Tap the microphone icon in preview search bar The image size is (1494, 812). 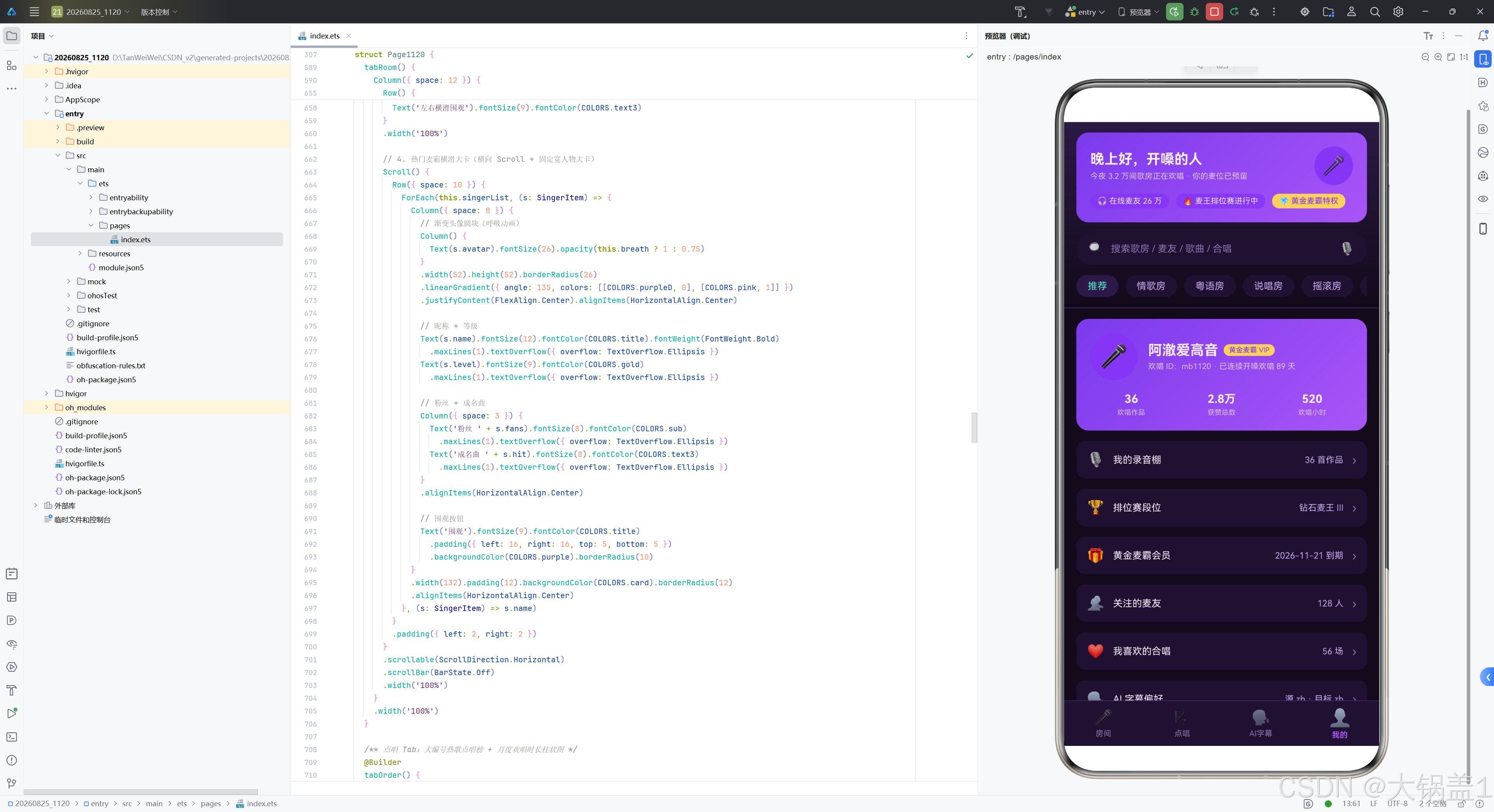click(1346, 248)
